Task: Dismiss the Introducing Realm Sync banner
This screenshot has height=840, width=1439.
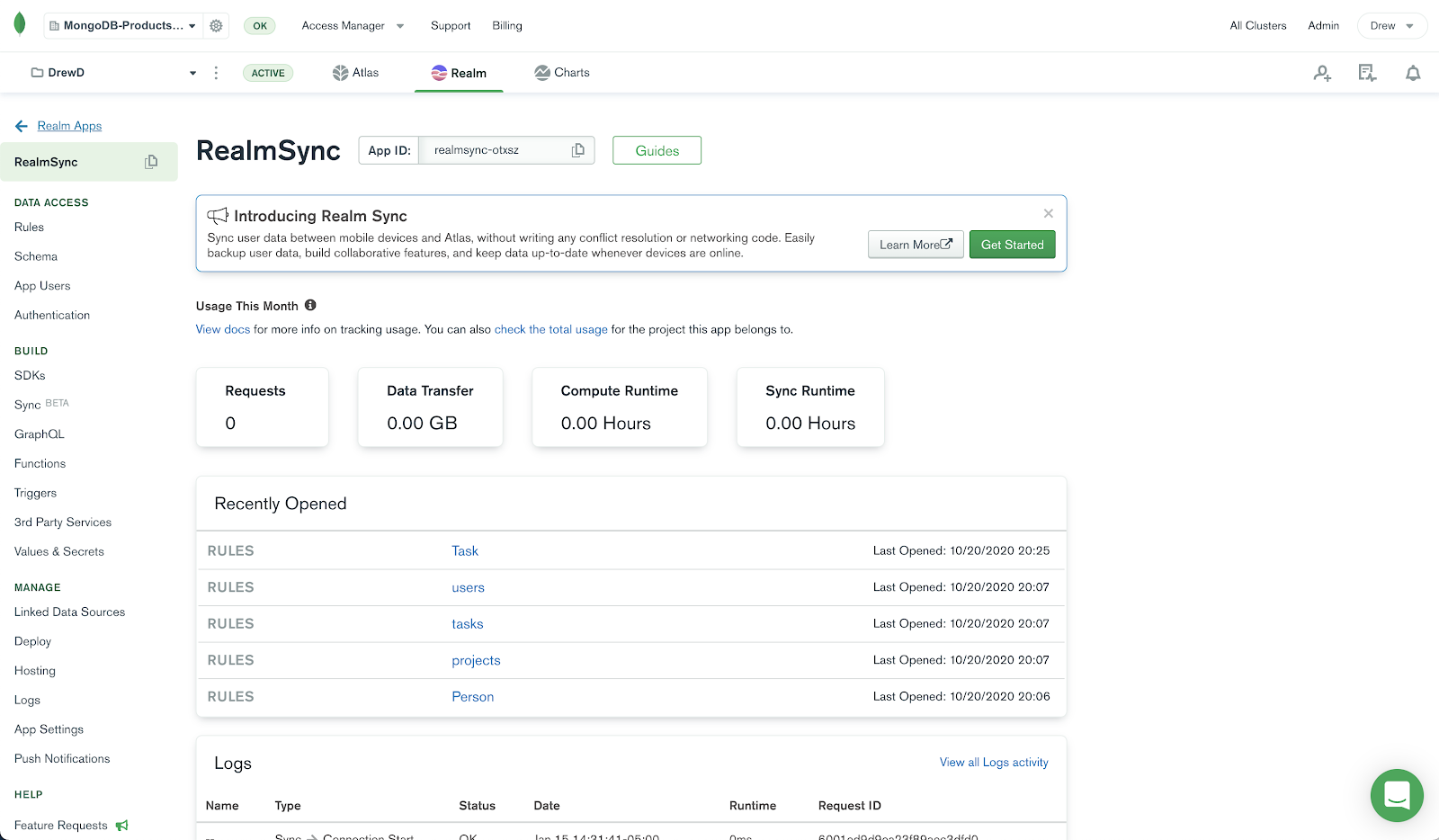Action: [x=1048, y=213]
